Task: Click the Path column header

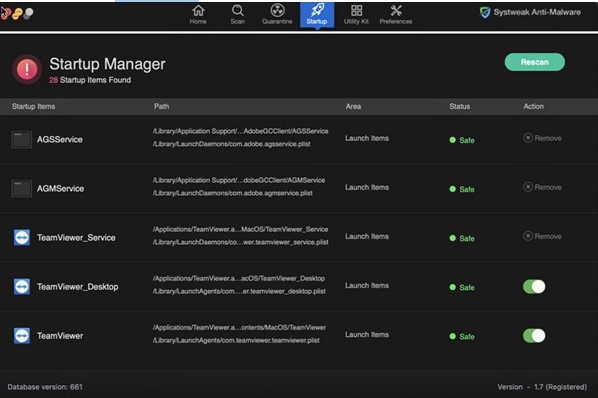Action: click(161, 106)
